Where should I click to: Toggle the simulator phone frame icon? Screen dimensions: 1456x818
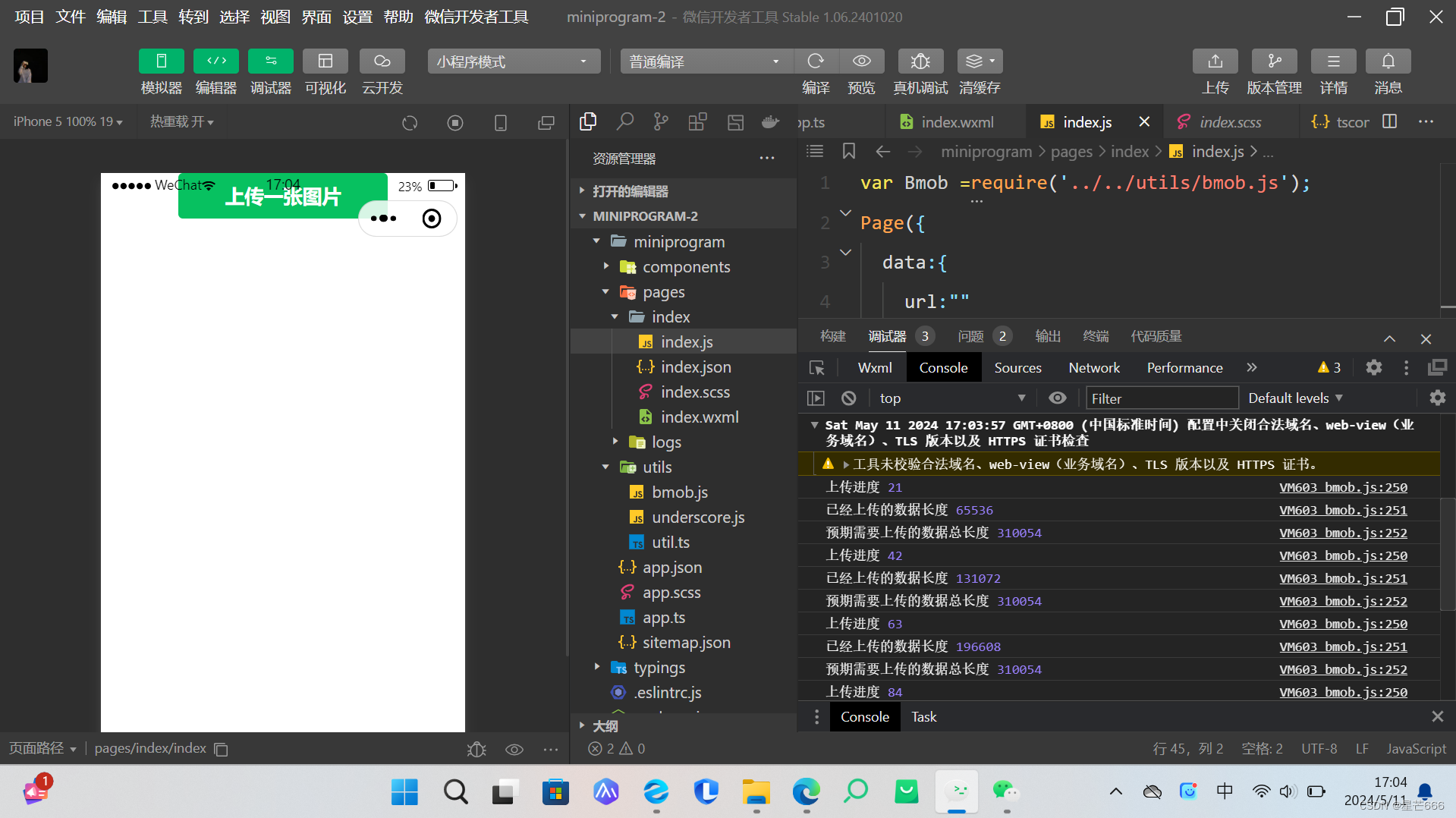(501, 122)
